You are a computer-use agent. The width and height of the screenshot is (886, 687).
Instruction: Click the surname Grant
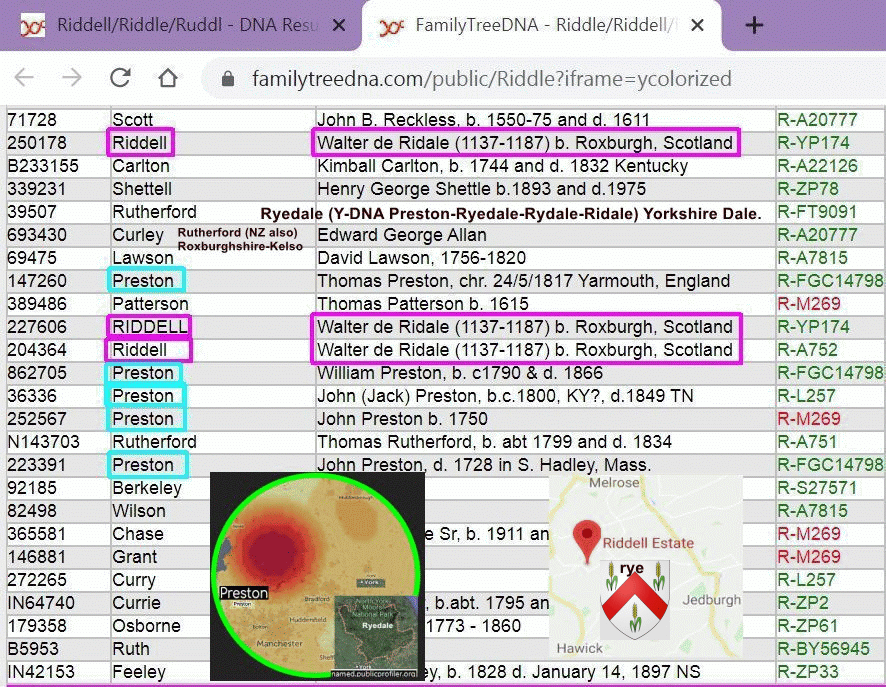(134, 556)
